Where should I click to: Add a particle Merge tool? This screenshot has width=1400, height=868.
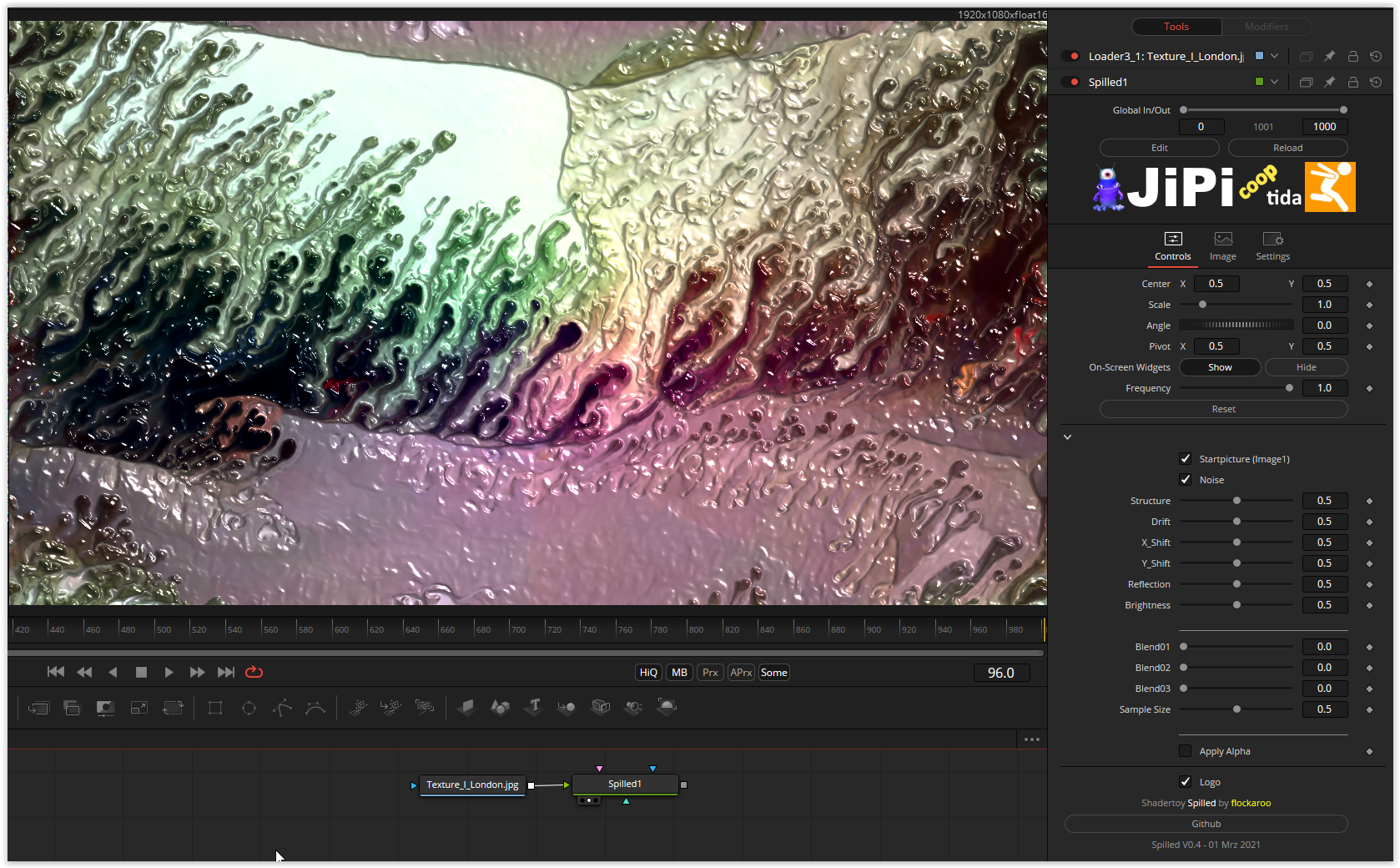tap(390, 708)
